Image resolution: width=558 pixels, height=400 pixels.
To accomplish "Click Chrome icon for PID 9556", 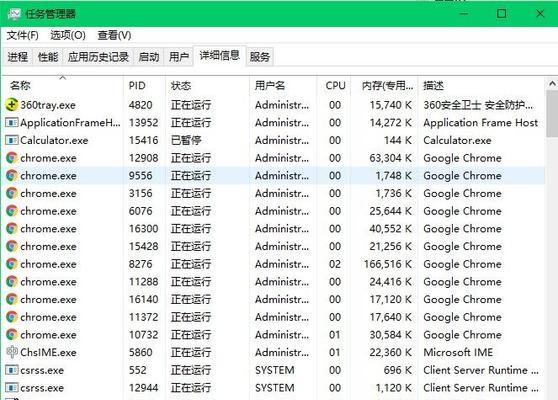I will [12, 175].
